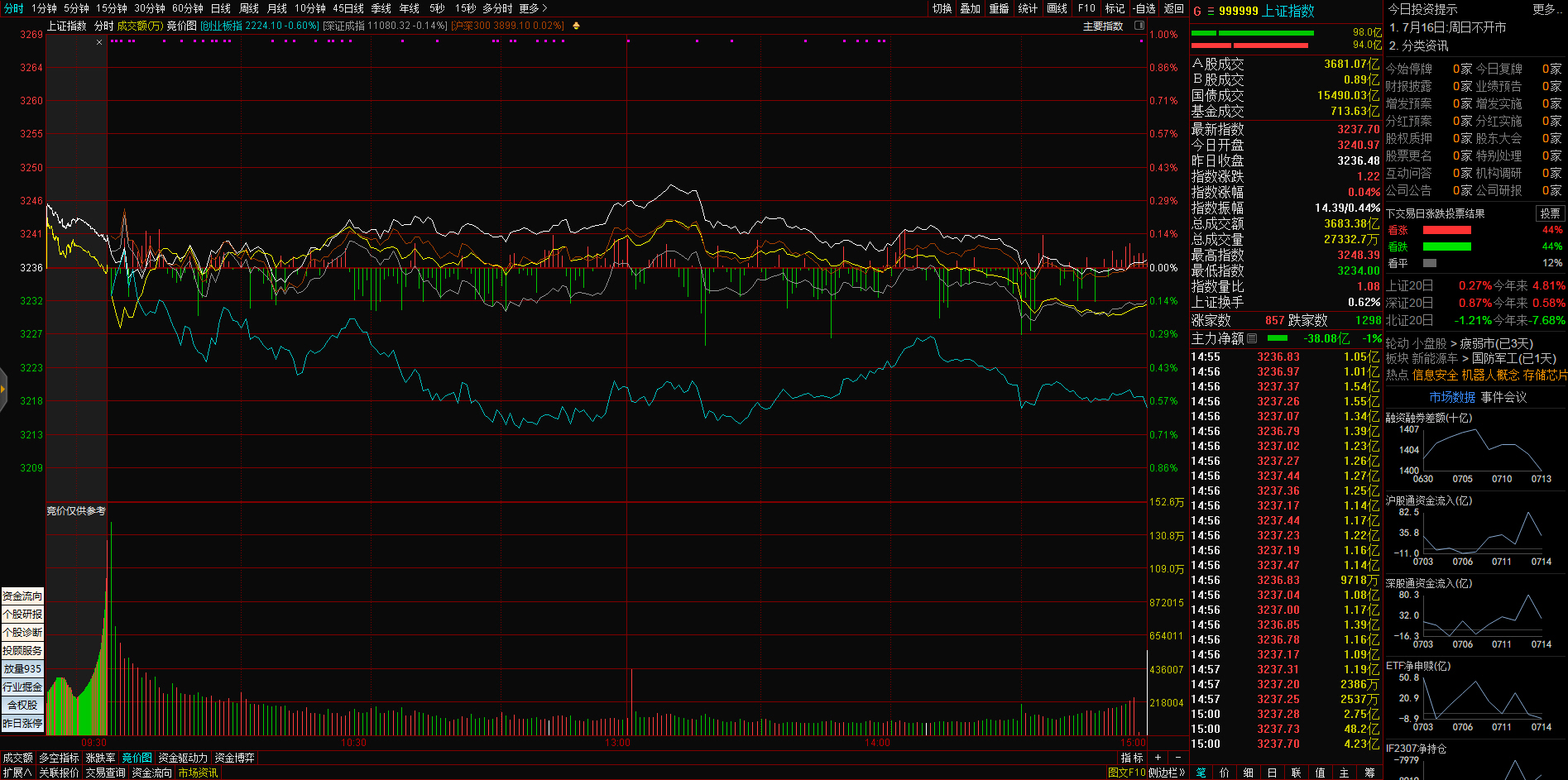Click the small icon next to 主力净额
The height and width of the screenshot is (780, 1568).
tap(1252, 338)
